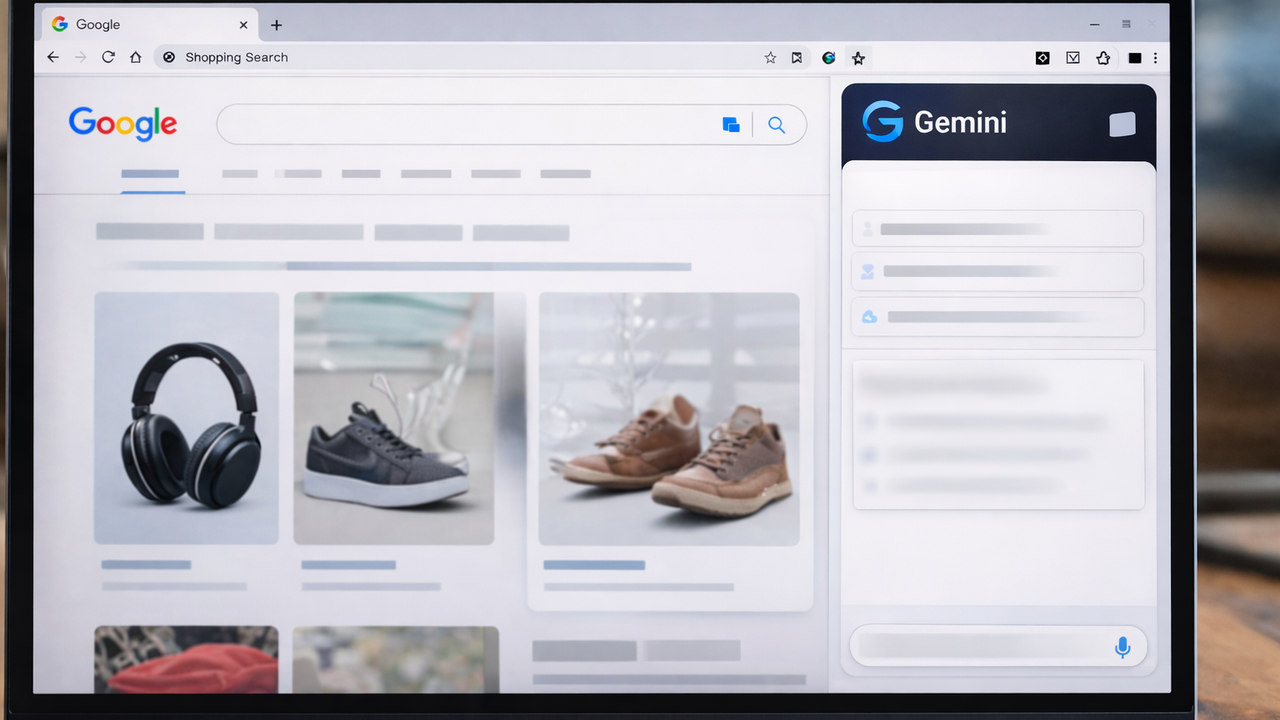This screenshot has width=1280, height=720.
Task: Open the brown suede shoes image
Action: point(669,418)
